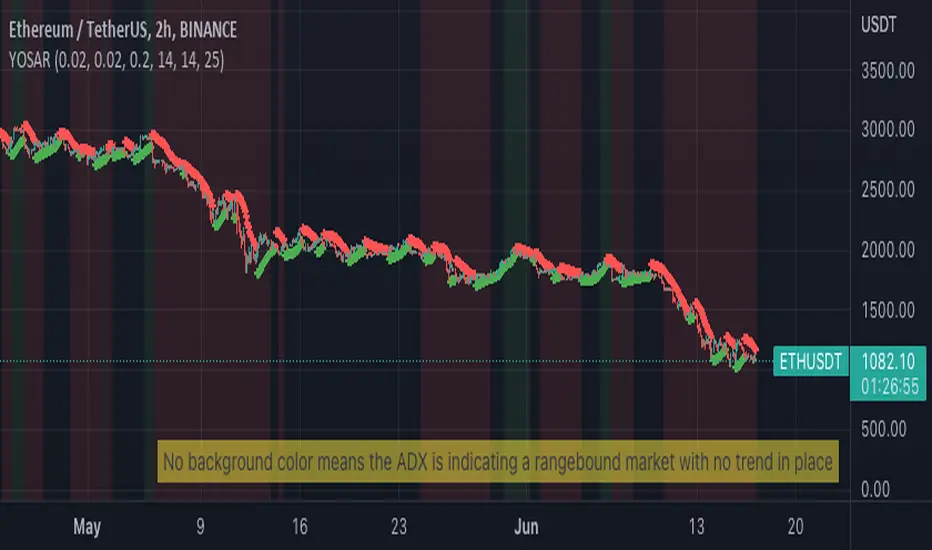
Task: Click the yellow ADX rangebound note box
Action: (498, 461)
